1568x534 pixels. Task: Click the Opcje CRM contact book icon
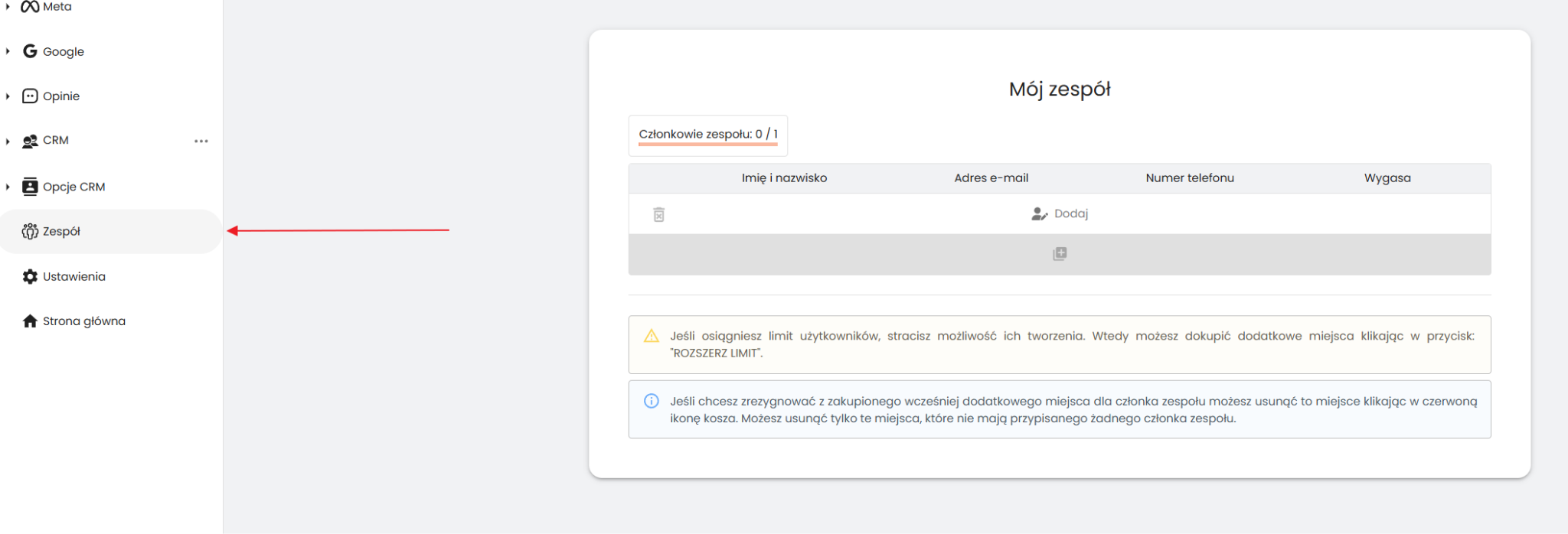(30, 187)
